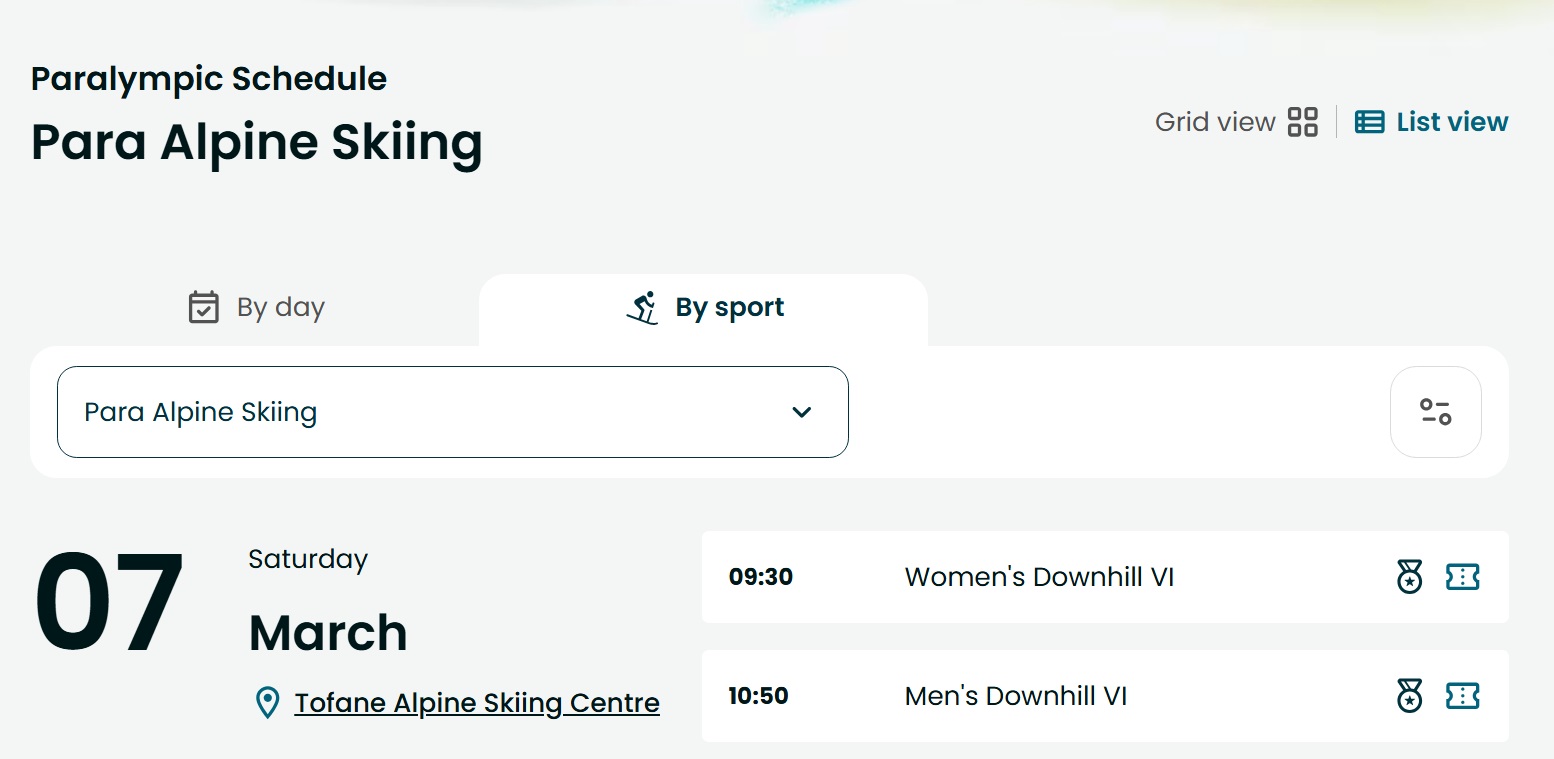Click the location pin icon beside Tofane
Image resolution: width=1554 pixels, height=759 pixels.
[267, 703]
